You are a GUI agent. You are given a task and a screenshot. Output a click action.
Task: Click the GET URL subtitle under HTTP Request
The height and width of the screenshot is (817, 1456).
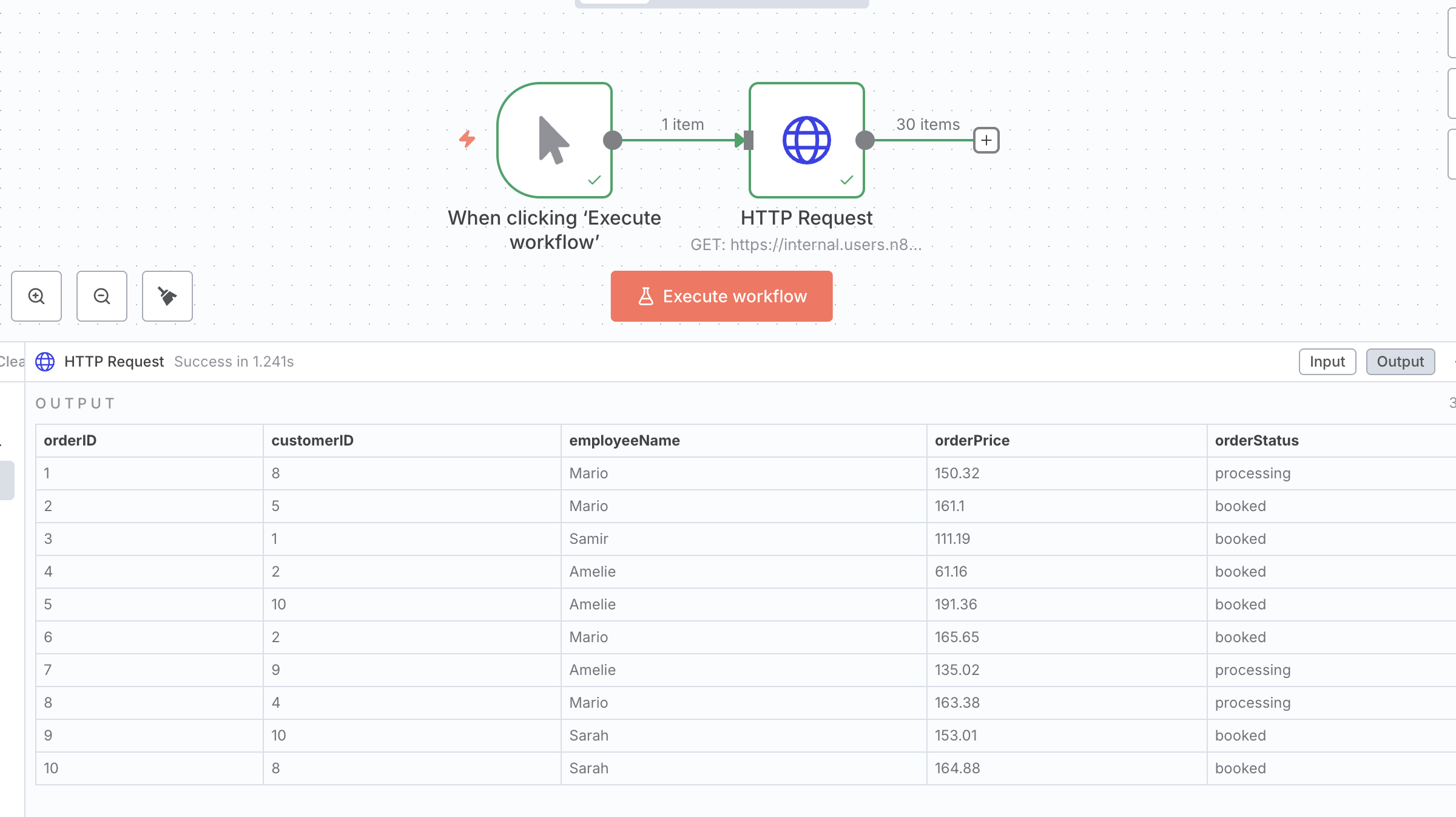(806, 245)
